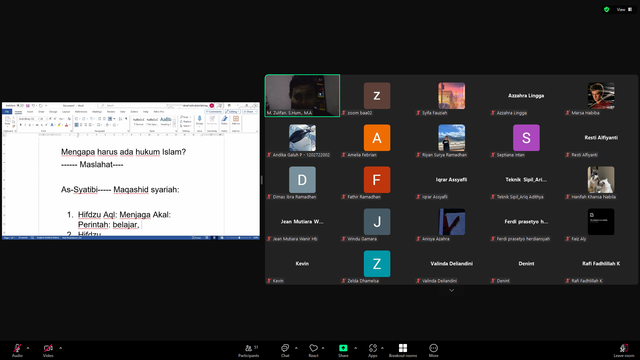Expand chat options caret beside Chat

296,348
